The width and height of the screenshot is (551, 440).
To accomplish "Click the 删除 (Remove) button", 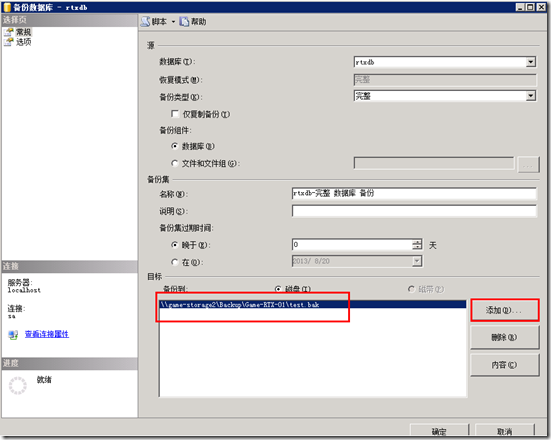I will pos(504,337).
